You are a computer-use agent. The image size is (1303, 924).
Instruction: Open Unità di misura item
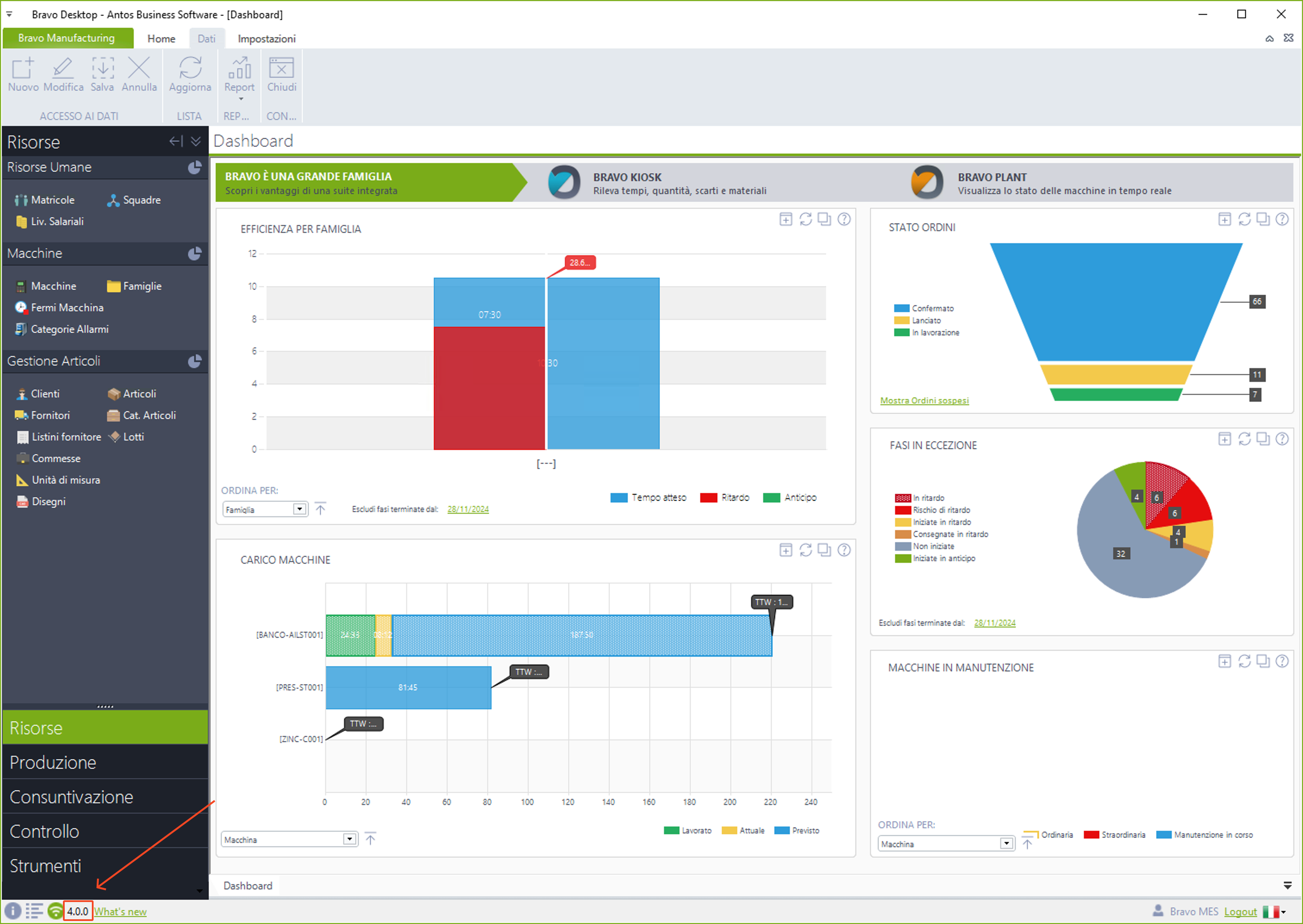pos(58,480)
